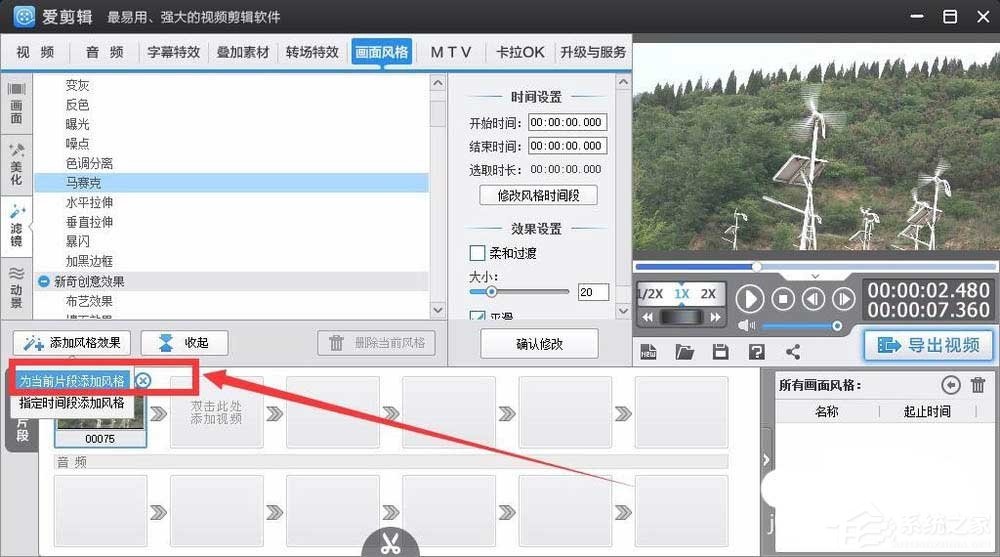Choose the 曝光 style
This screenshot has height=557, width=1000.
[x=77, y=124]
